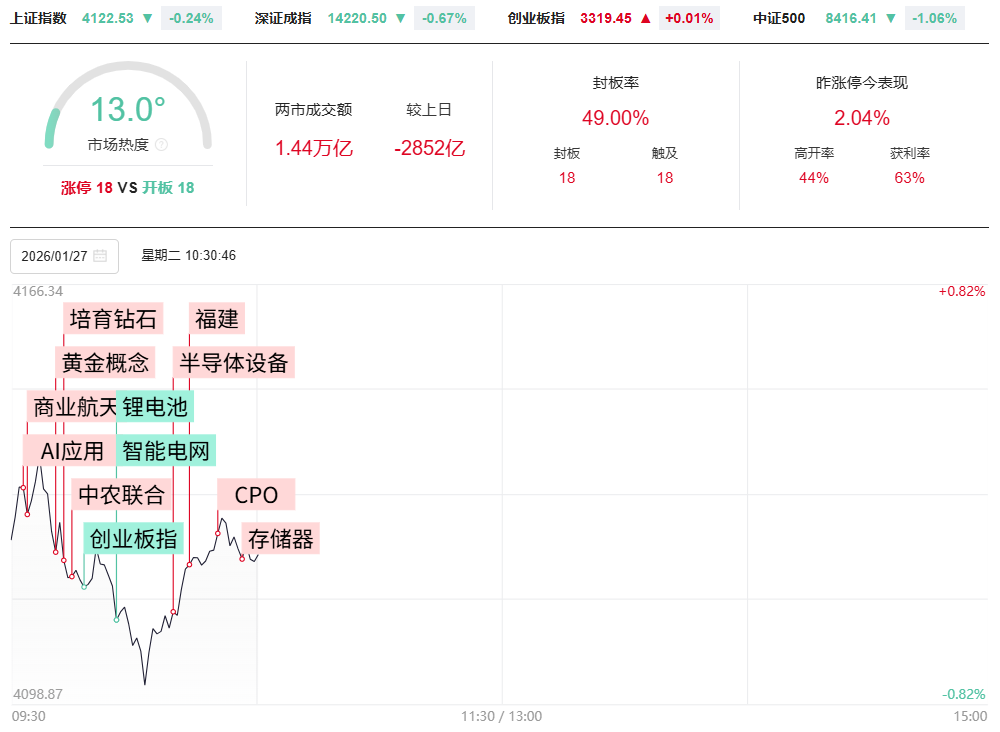Click the 涨停 18 count
Viewport: 1000px width, 732px height.
pos(87,187)
